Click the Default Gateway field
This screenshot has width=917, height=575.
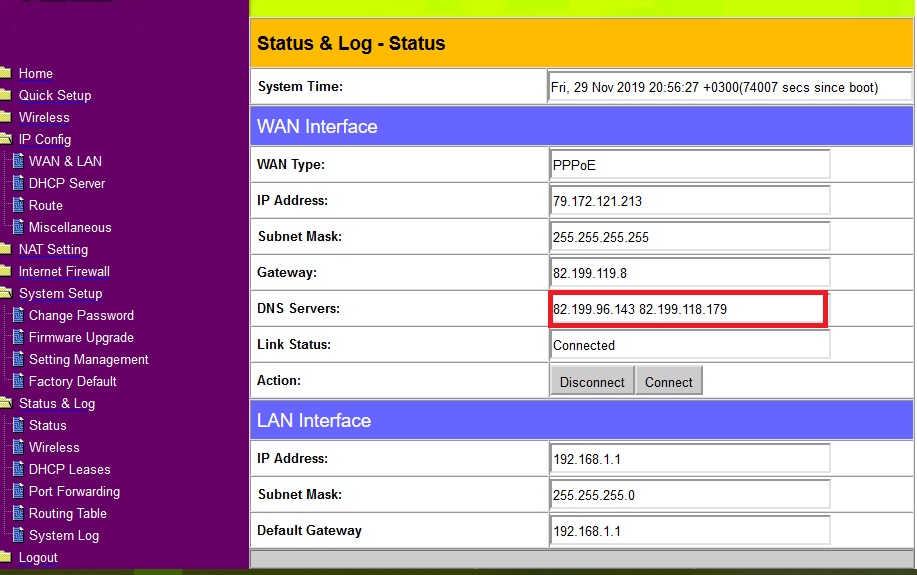click(690, 531)
